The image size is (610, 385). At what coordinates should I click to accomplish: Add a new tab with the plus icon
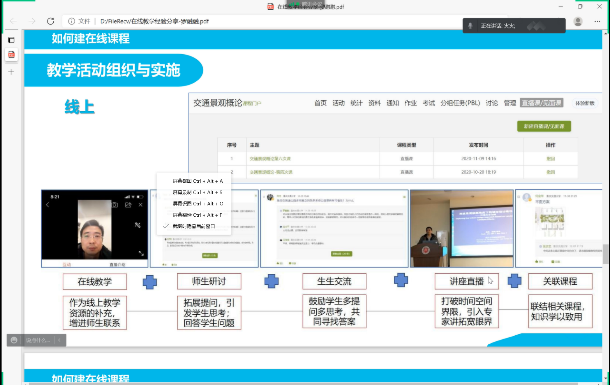point(11,72)
